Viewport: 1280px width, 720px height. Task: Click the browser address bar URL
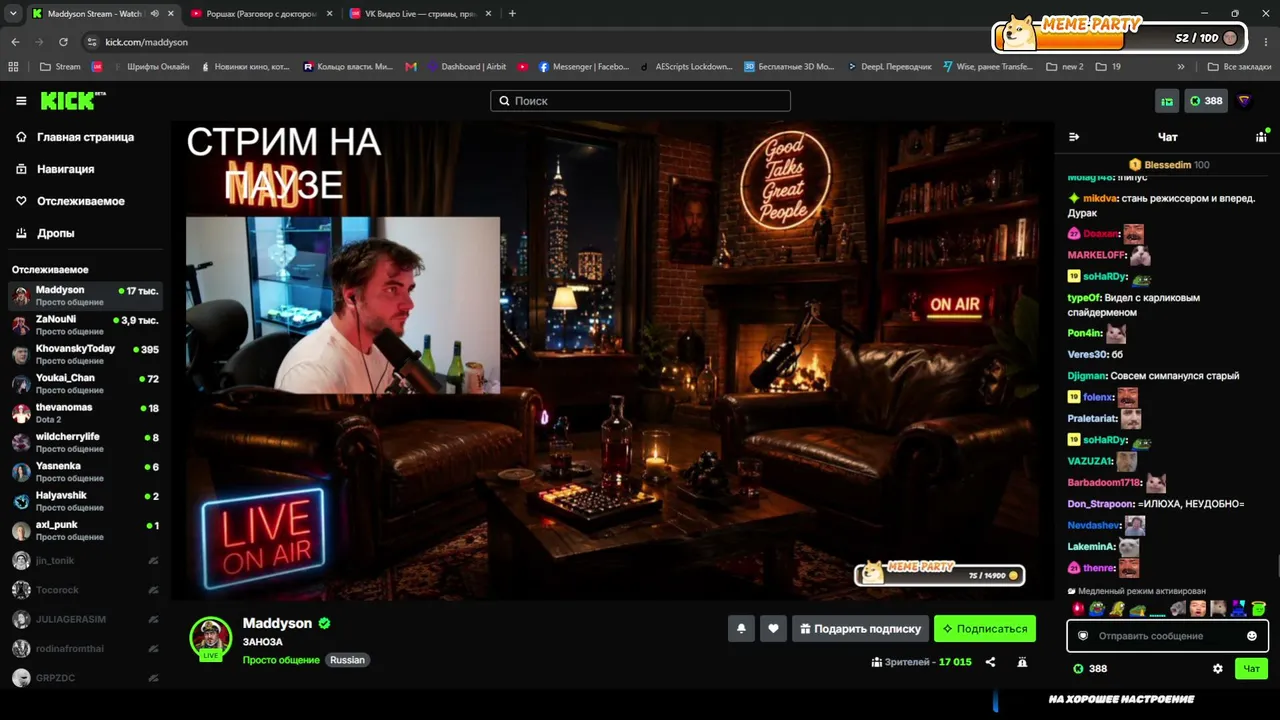pos(147,42)
